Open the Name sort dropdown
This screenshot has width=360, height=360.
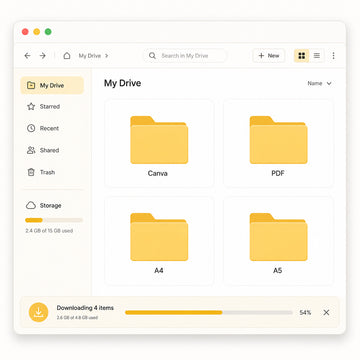coord(319,83)
